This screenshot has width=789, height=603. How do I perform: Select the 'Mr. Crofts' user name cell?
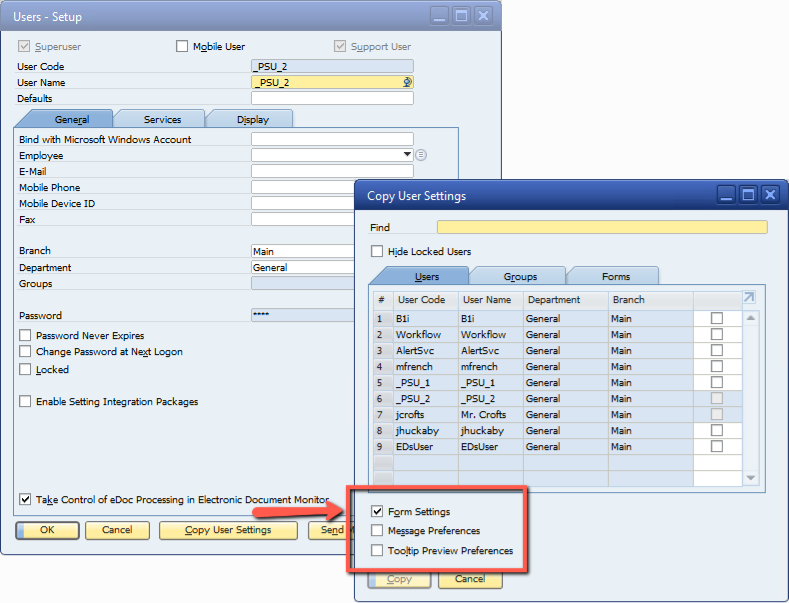491,415
